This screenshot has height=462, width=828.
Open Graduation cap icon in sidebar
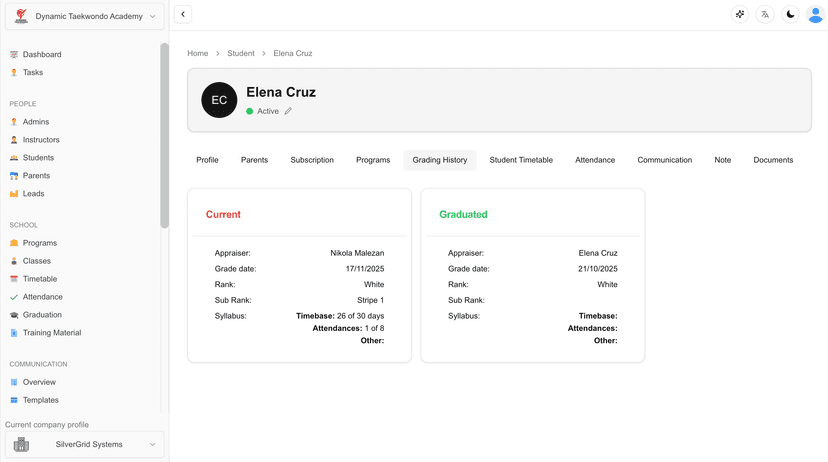click(x=14, y=315)
